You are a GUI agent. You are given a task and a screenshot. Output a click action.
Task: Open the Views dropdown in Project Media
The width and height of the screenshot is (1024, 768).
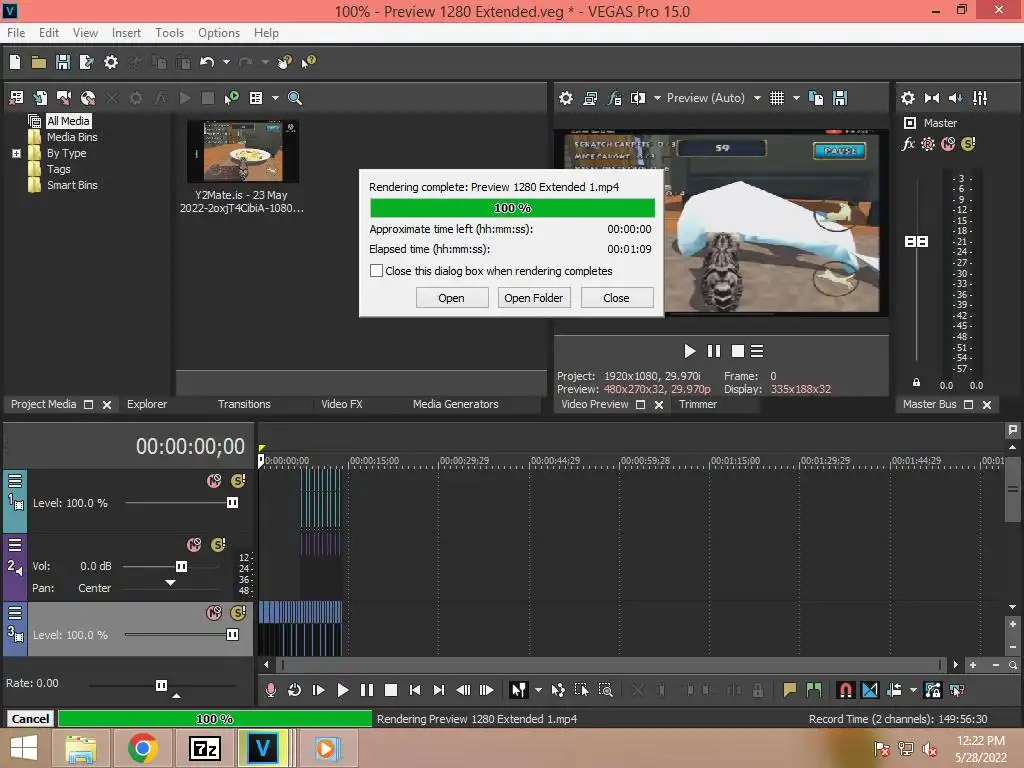click(275, 98)
